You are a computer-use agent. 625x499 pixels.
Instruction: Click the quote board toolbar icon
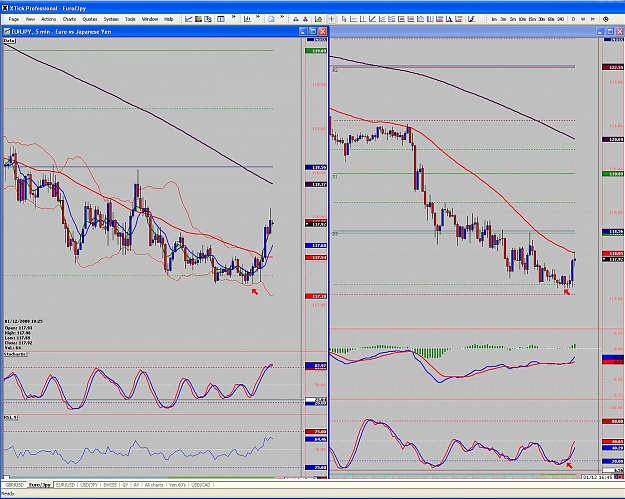click(208, 19)
